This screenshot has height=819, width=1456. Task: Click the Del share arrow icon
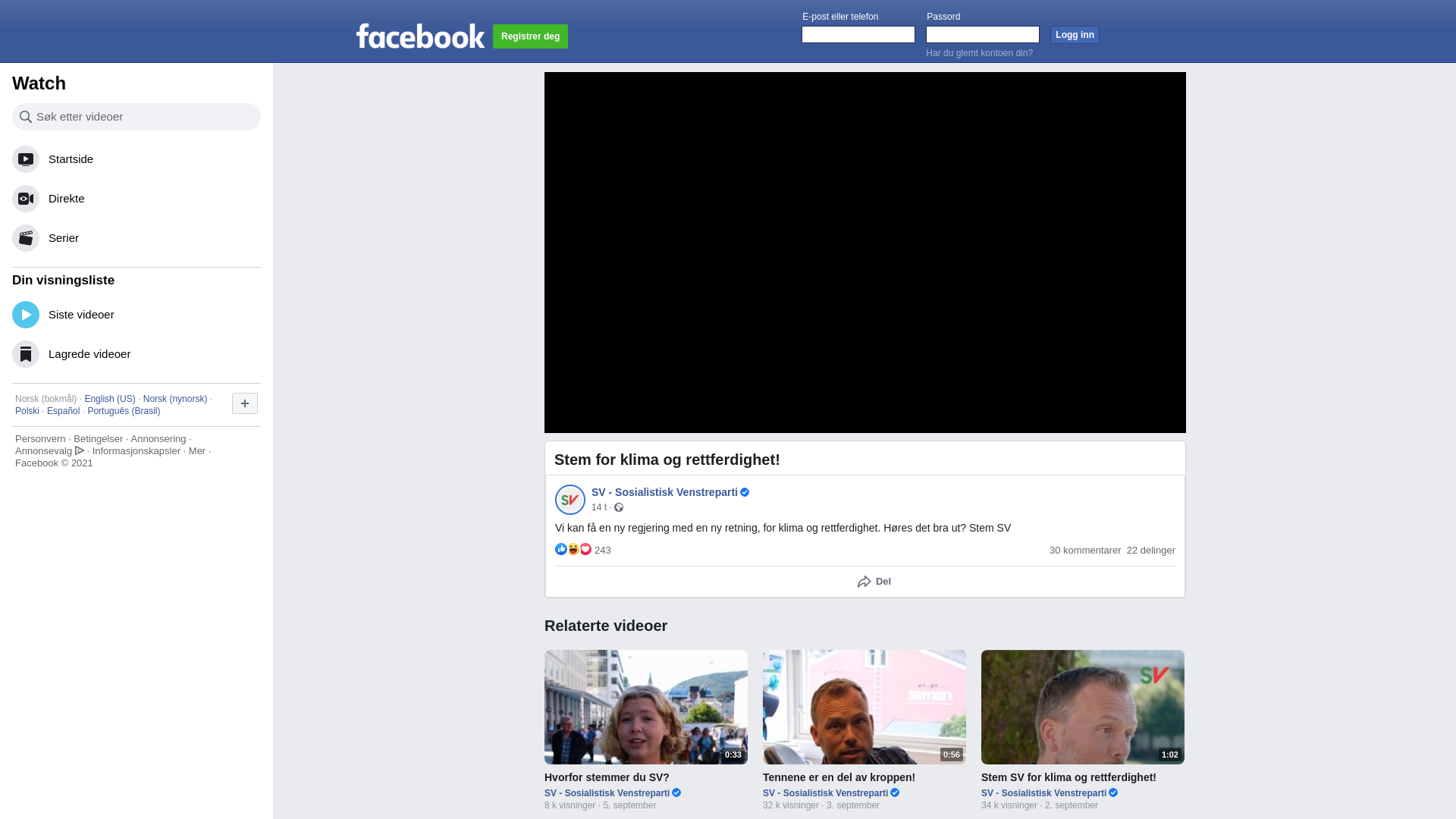point(864,582)
